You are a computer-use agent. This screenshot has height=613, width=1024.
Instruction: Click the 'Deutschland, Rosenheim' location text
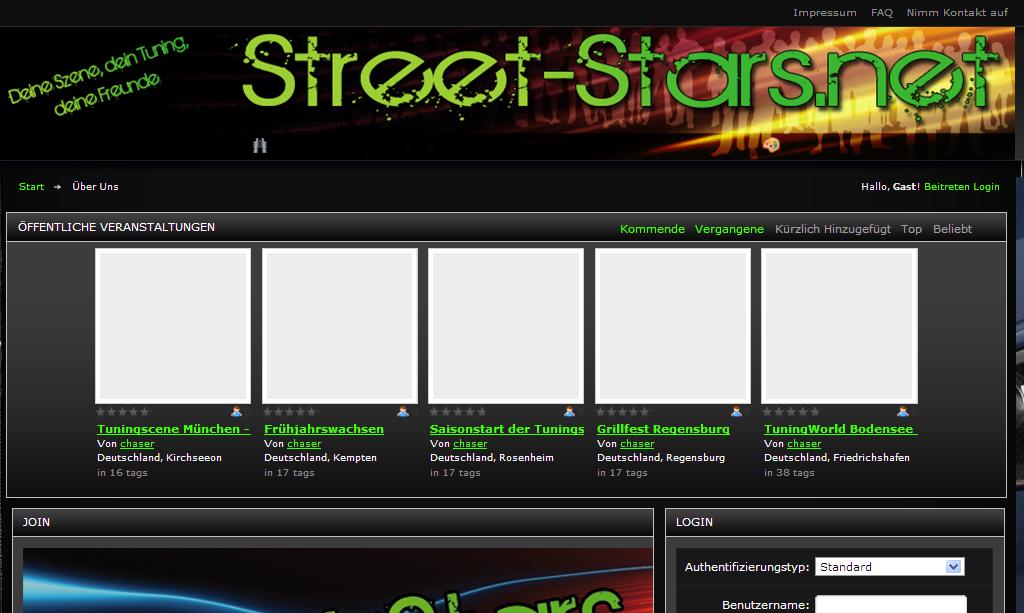(x=492, y=458)
